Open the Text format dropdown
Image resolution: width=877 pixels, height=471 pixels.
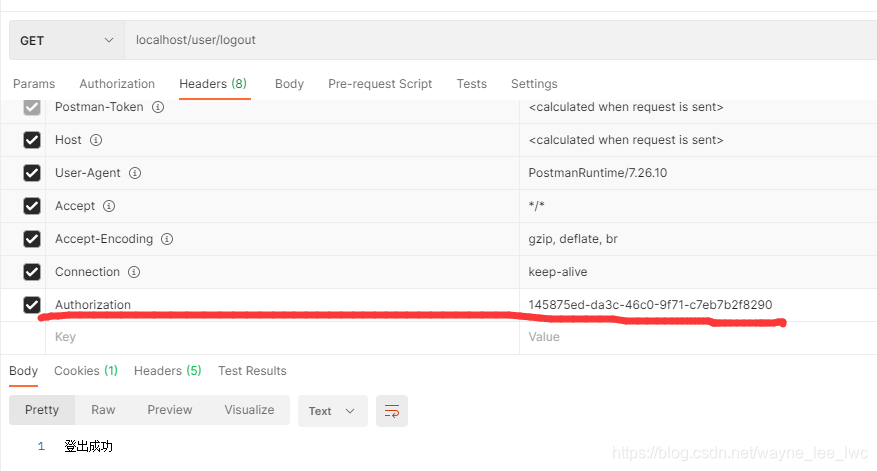(332, 411)
